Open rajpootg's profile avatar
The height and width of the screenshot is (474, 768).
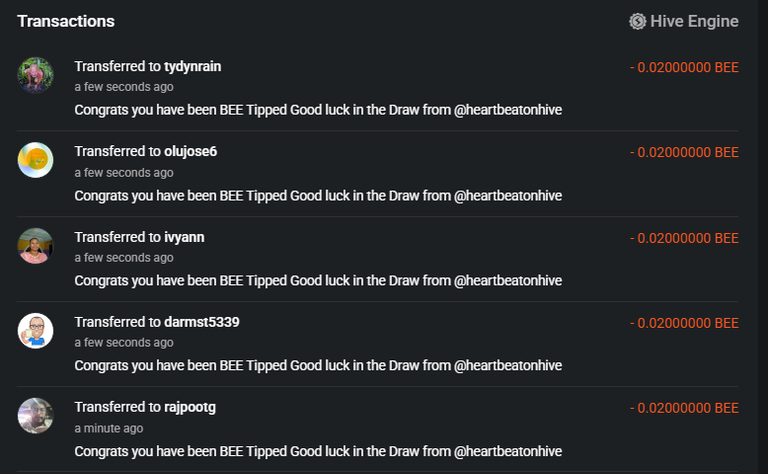click(36, 415)
